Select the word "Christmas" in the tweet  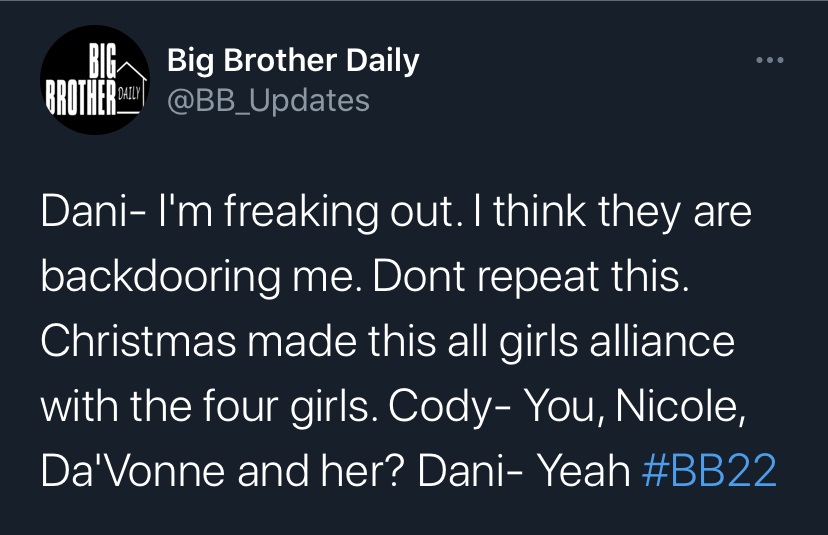(x=138, y=341)
